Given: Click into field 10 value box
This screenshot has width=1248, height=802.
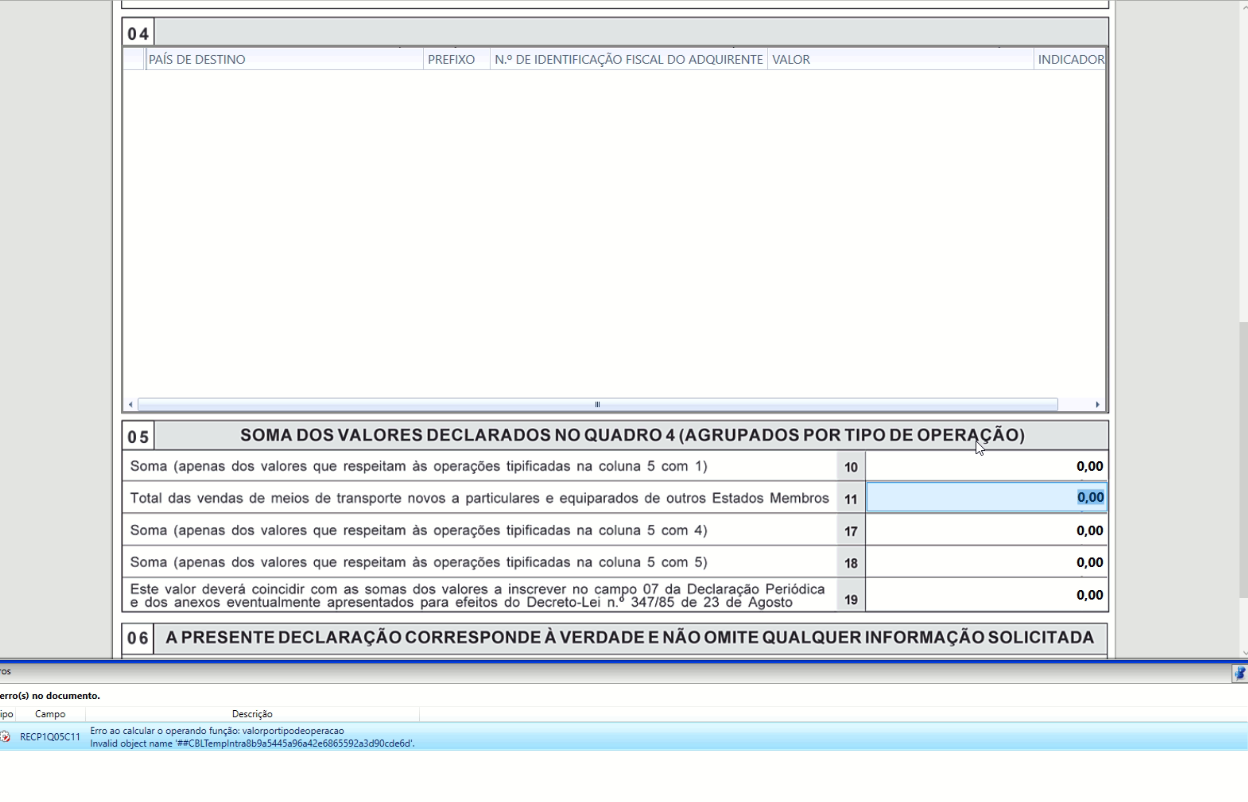Looking at the screenshot, I should point(986,467).
